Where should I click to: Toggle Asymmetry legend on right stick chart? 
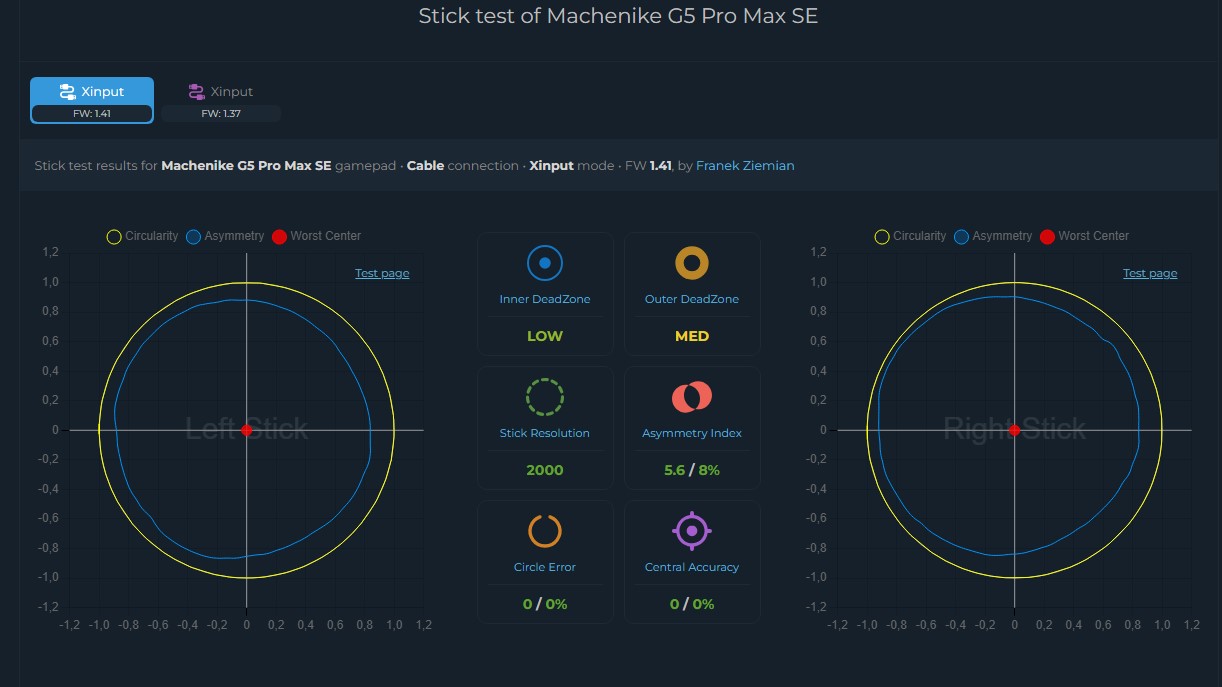point(994,236)
